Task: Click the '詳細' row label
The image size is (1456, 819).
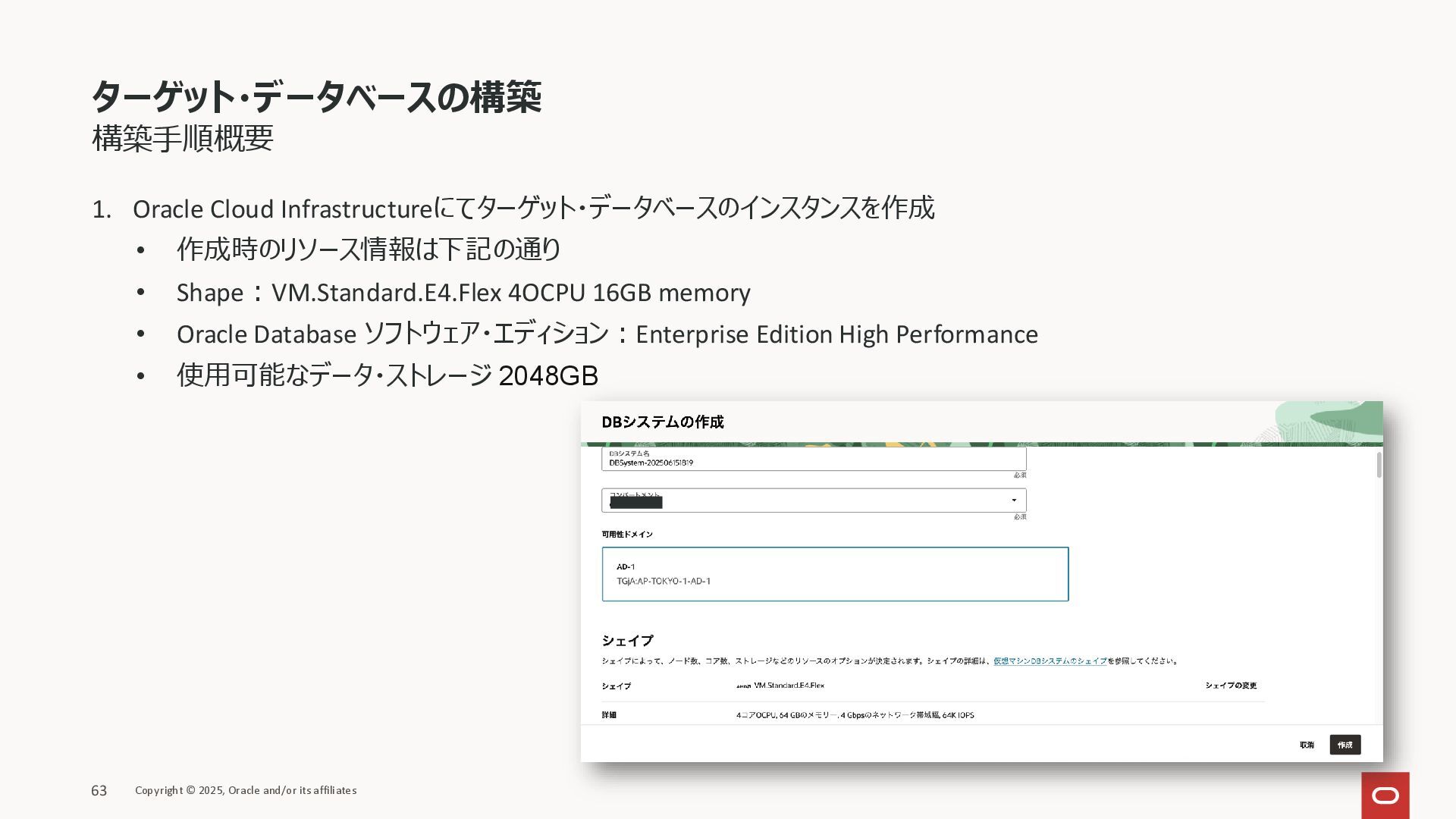Action: tap(609, 715)
